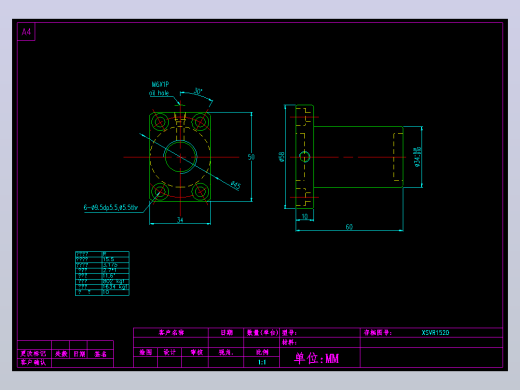This screenshot has width=520, height=390.
Task: Click the 15.5 value in parameter table
Action: tap(108, 259)
